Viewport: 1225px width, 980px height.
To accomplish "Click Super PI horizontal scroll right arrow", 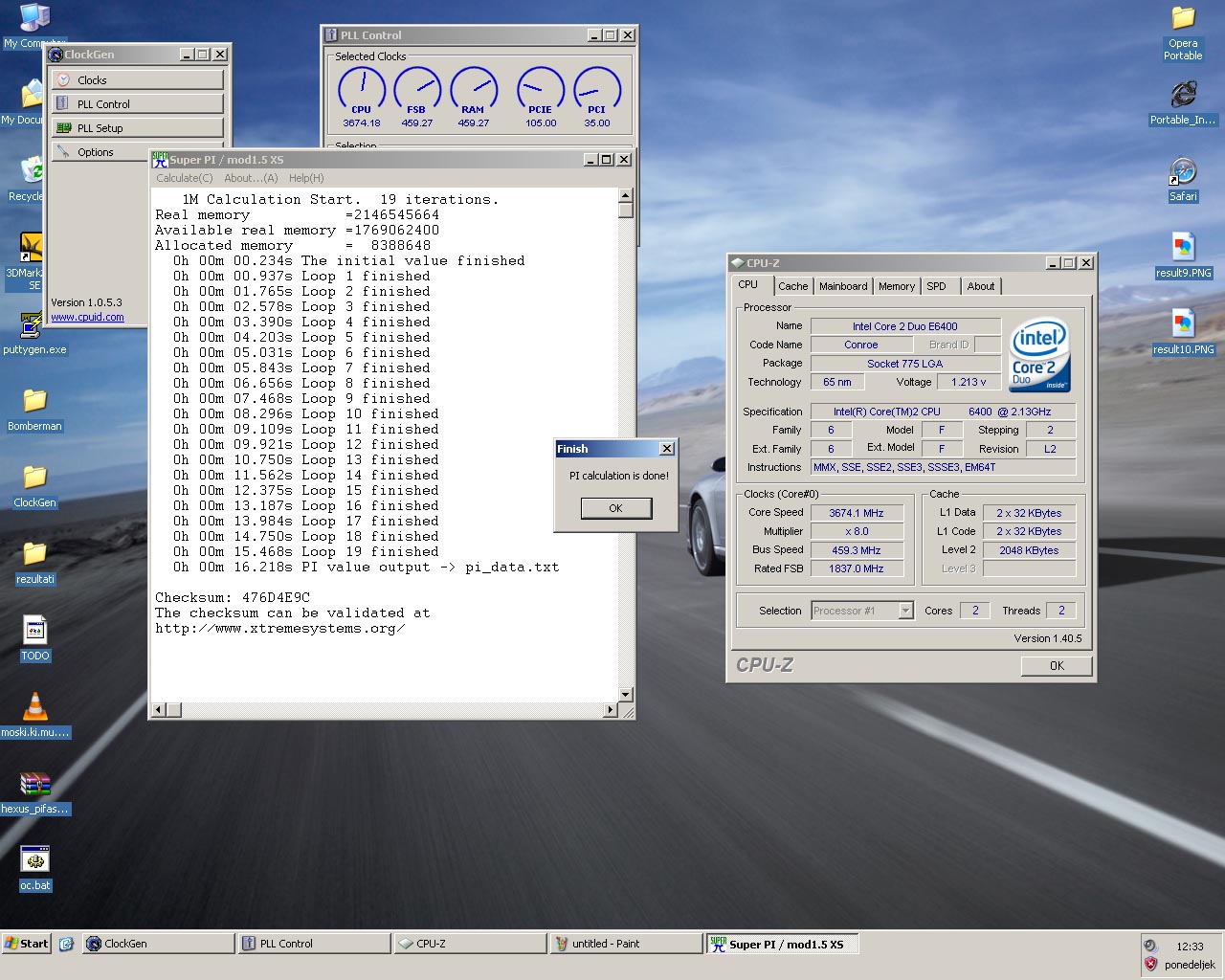I will pos(611,710).
